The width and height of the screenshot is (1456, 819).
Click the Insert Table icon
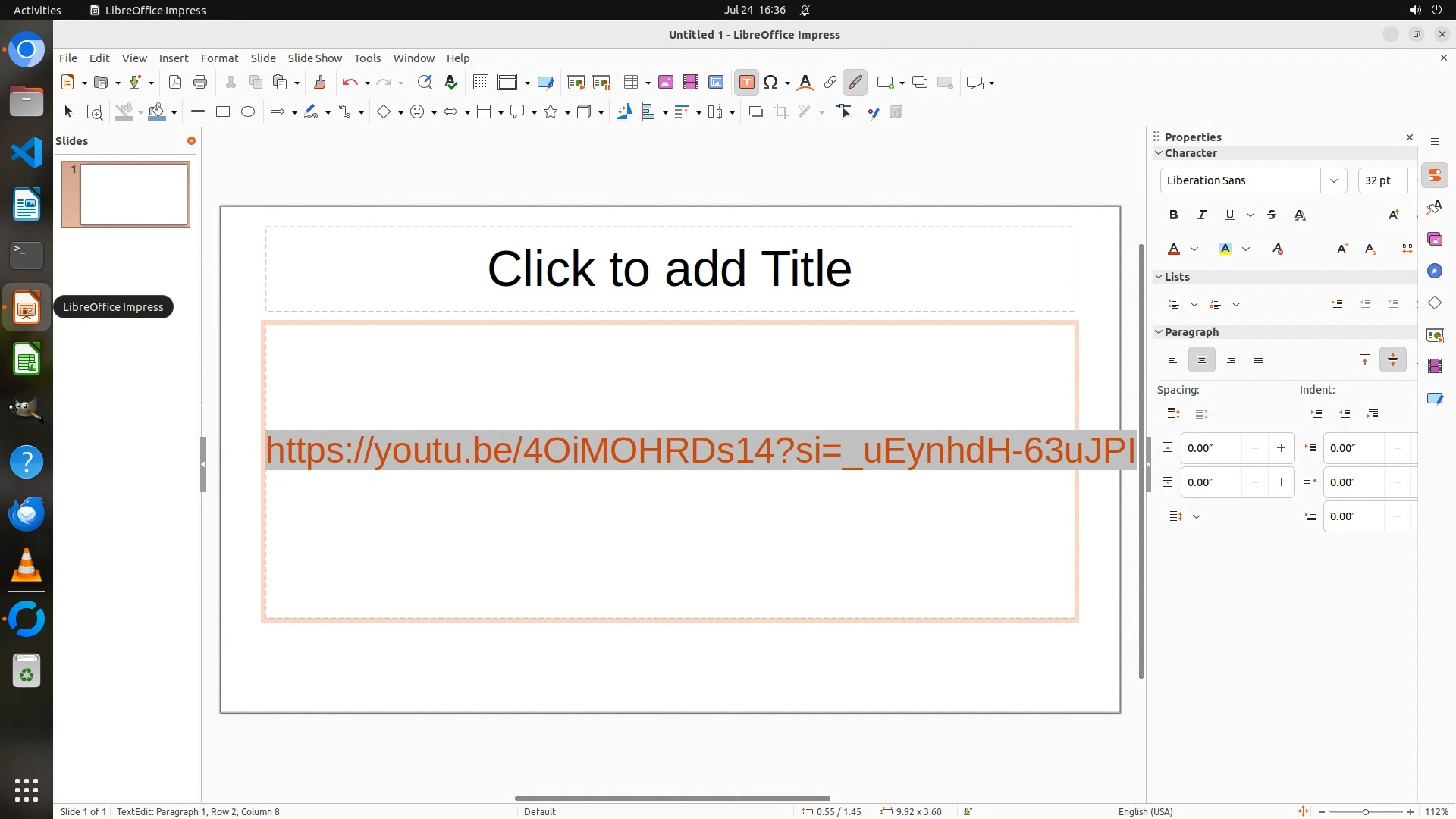(x=630, y=83)
